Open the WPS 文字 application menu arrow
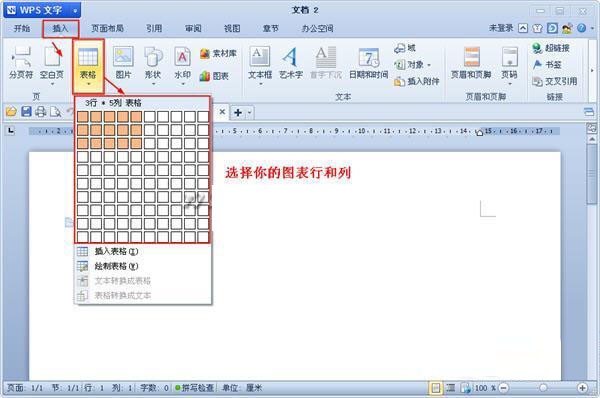Viewport: 600px width, 398px height. pyautogui.click(x=75, y=11)
